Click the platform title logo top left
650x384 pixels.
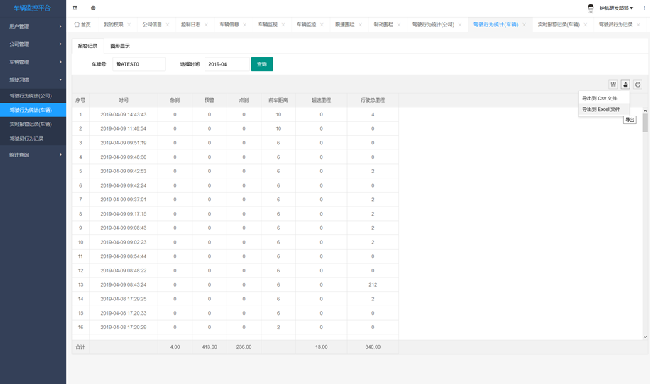point(32,8)
